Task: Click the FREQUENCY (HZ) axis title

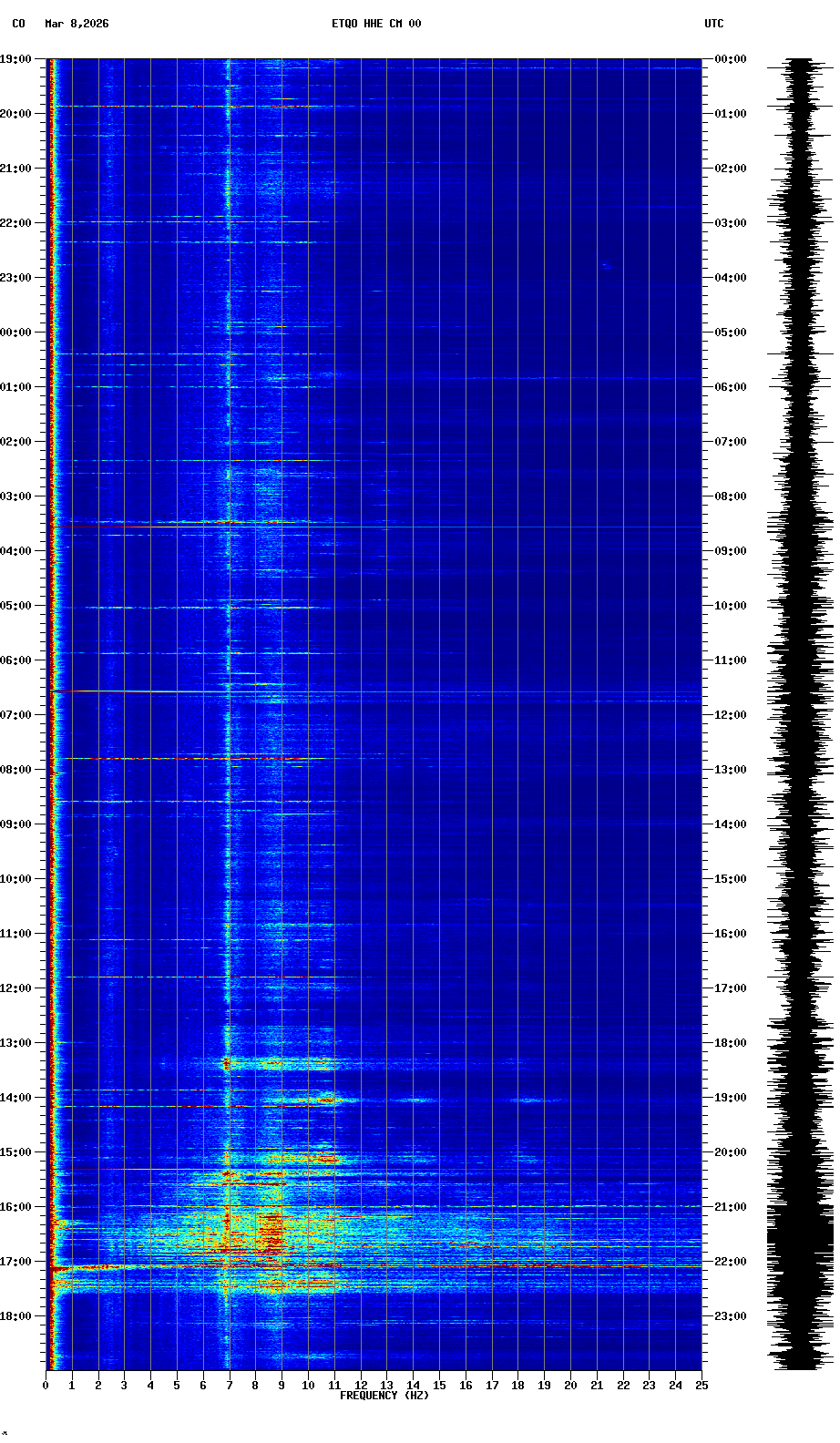Action: click(384, 1396)
